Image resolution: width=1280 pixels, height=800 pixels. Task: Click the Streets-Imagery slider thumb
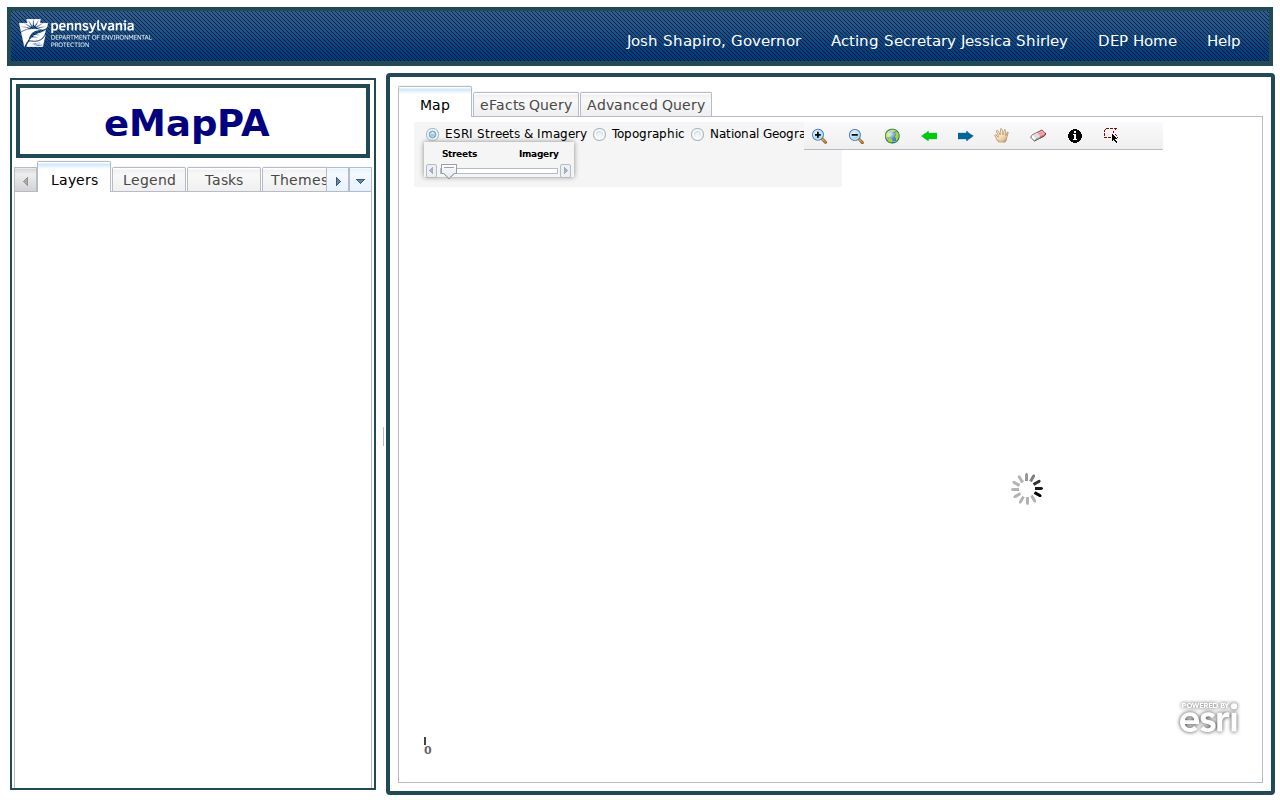pyautogui.click(x=449, y=171)
